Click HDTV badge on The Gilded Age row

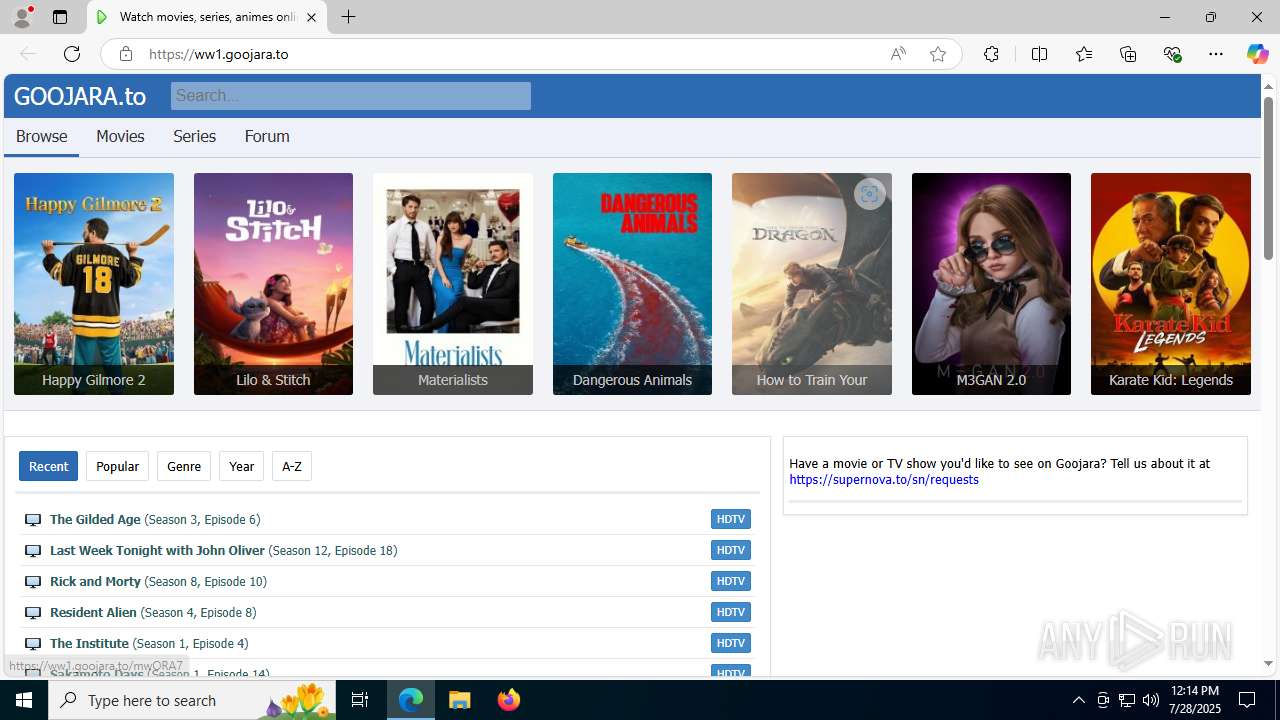(731, 519)
